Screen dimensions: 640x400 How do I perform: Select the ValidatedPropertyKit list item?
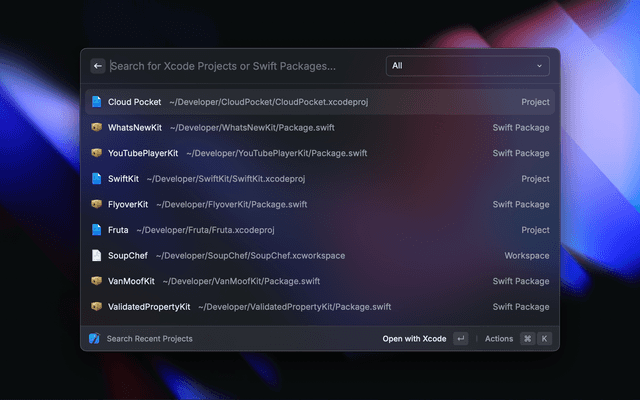point(320,307)
